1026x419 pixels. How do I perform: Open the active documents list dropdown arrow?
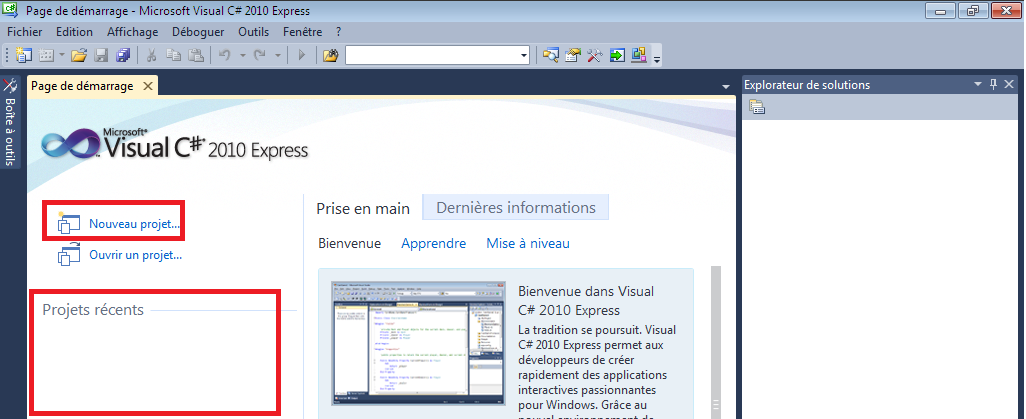pos(725,86)
